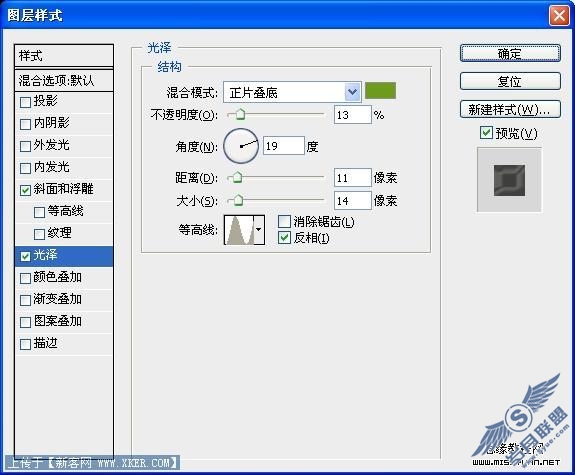Click the 新建样式 new style button
The height and width of the screenshot is (475, 575).
pyautogui.click(x=510, y=109)
